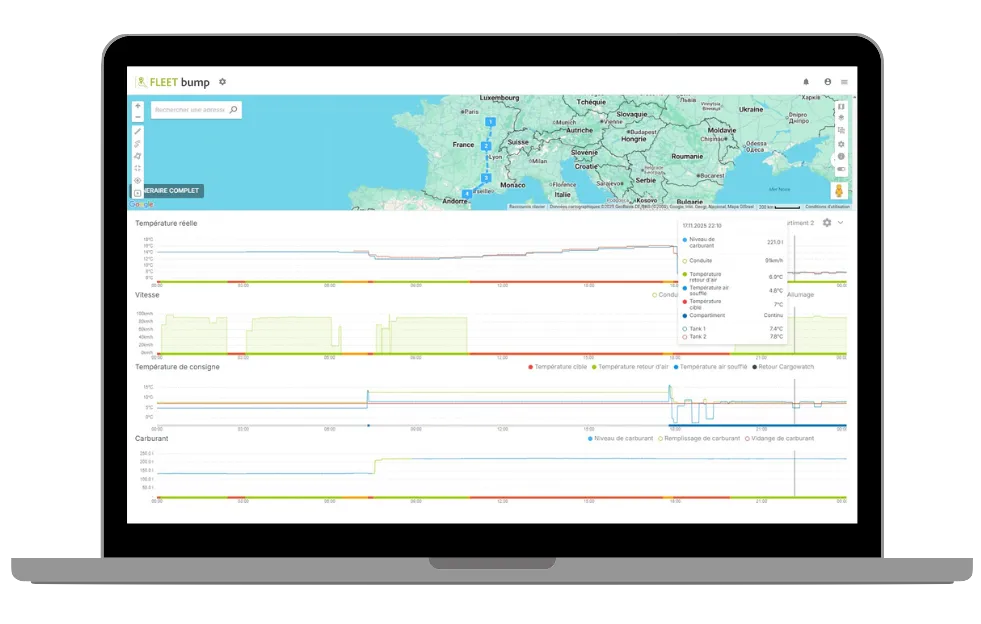Click the Google logo on the map
981x624 pixels.
tap(141, 205)
